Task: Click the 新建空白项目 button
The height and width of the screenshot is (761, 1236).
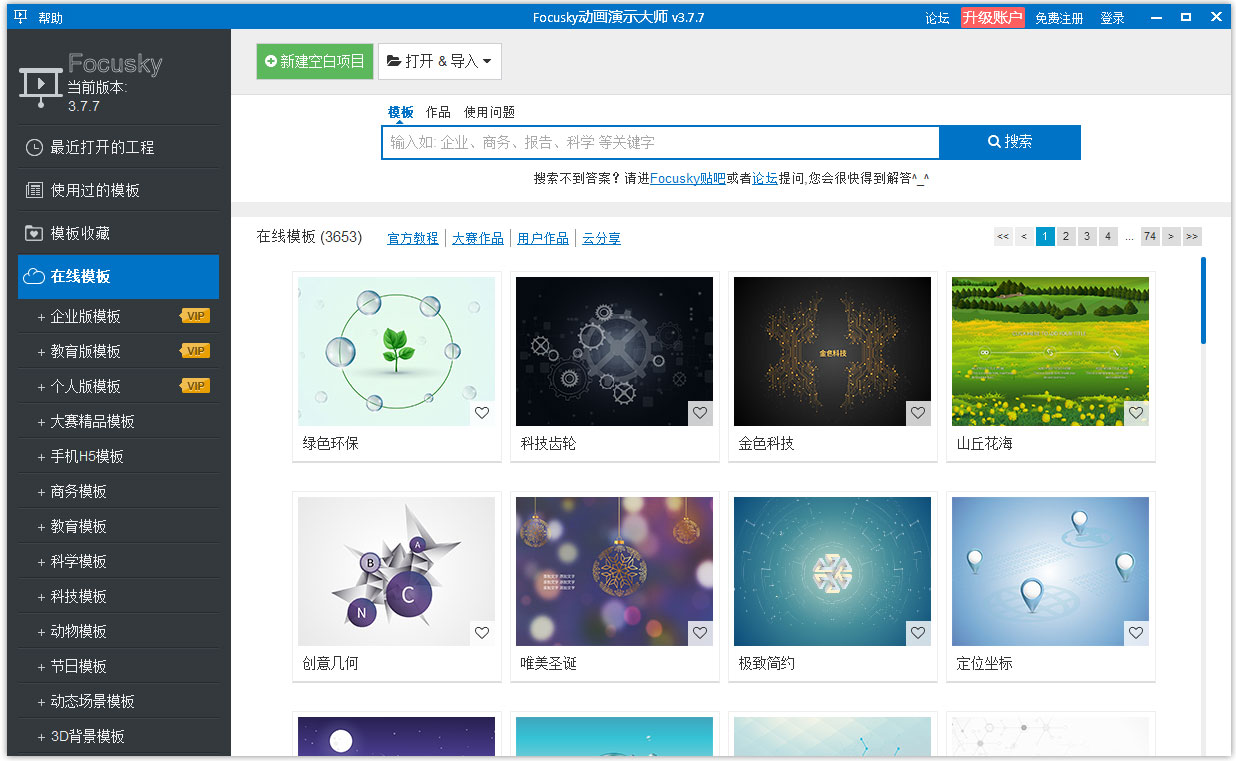Action: point(315,61)
